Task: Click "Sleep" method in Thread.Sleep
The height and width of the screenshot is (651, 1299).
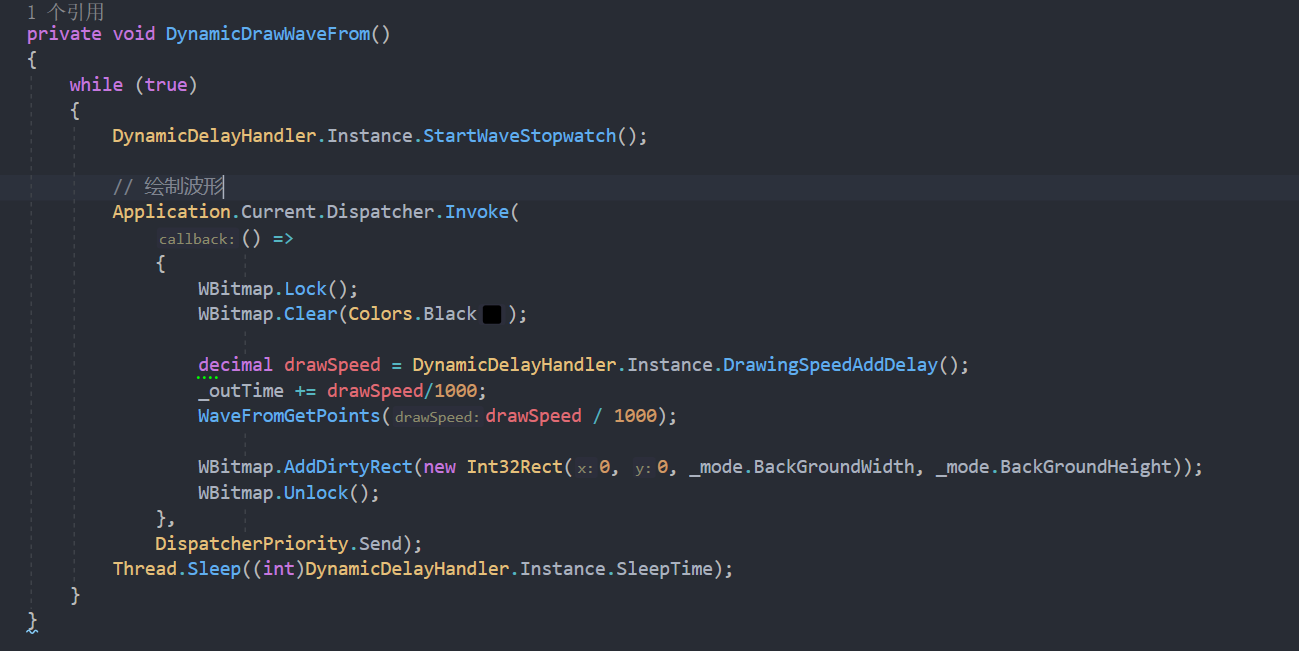Action: click(214, 569)
